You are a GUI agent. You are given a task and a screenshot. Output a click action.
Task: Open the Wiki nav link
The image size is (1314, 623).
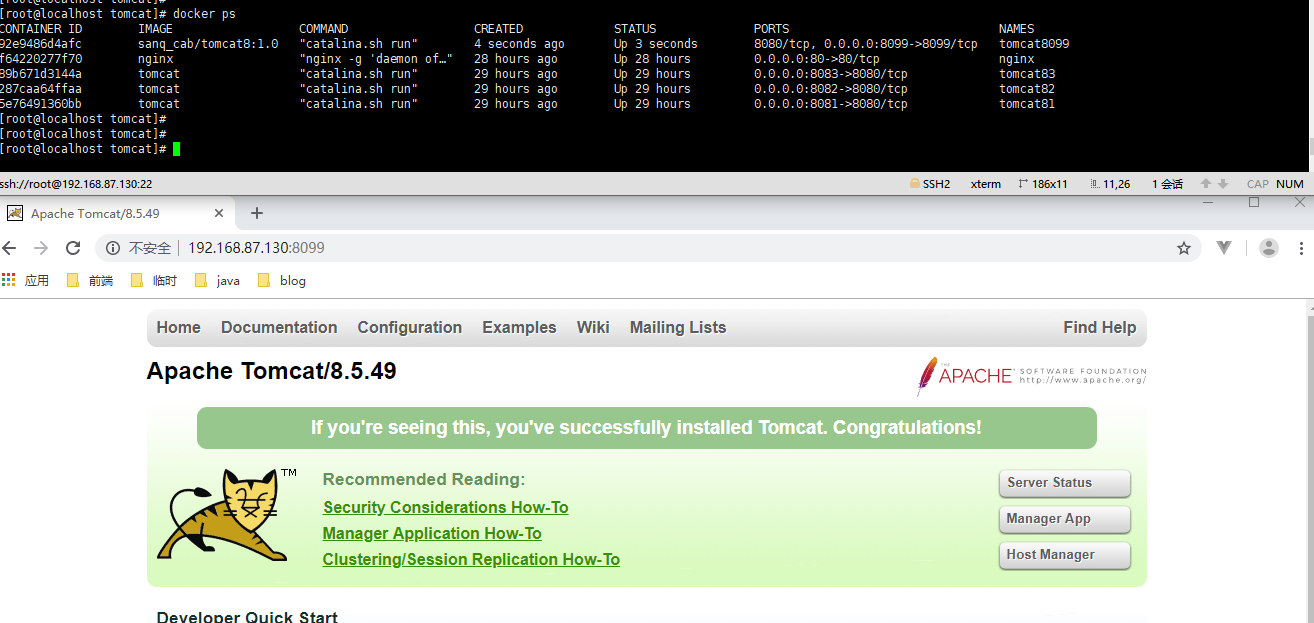coord(593,327)
